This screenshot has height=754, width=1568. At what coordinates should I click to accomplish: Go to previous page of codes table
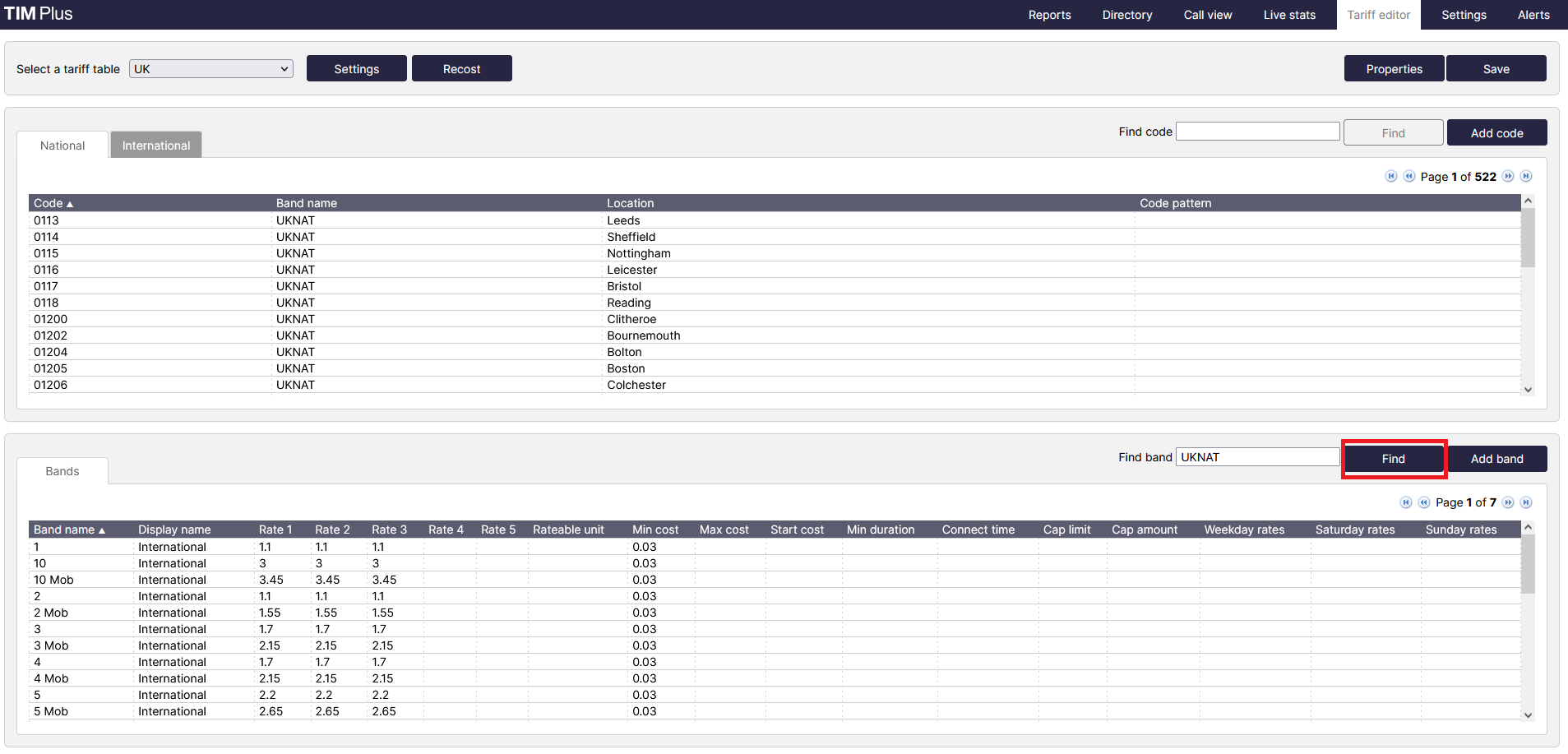click(x=1408, y=176)
